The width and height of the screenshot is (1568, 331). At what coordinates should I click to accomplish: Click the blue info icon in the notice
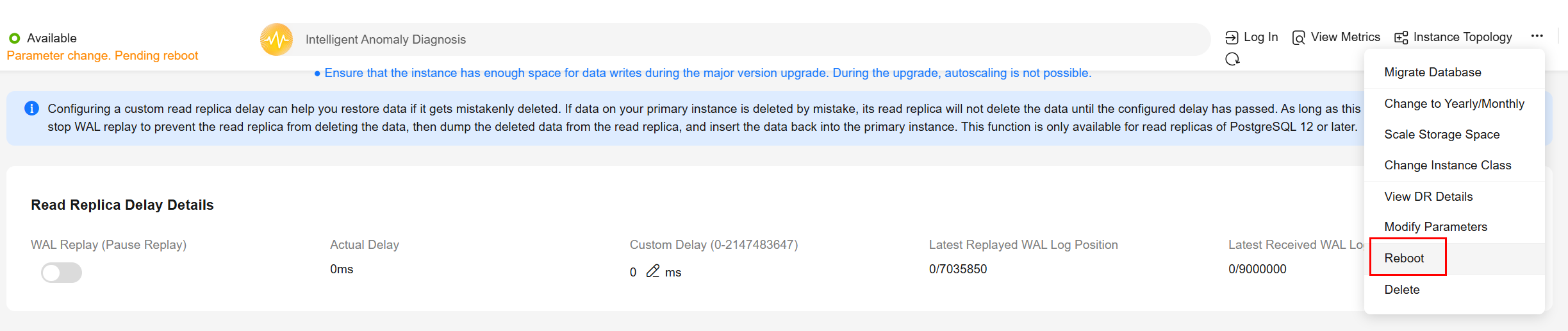tap(31, 108)
